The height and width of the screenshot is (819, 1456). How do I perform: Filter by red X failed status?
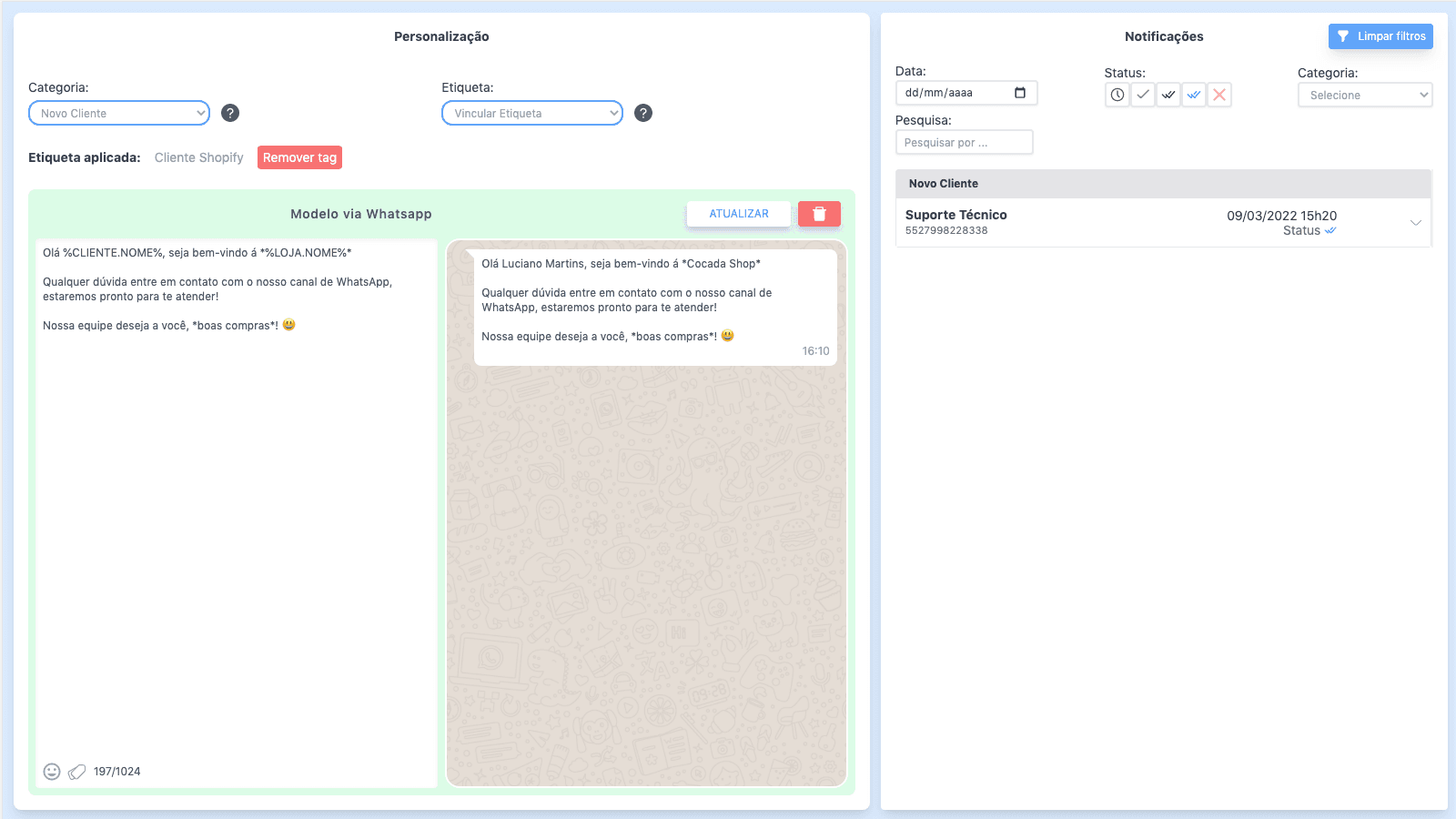(1219, 95)
